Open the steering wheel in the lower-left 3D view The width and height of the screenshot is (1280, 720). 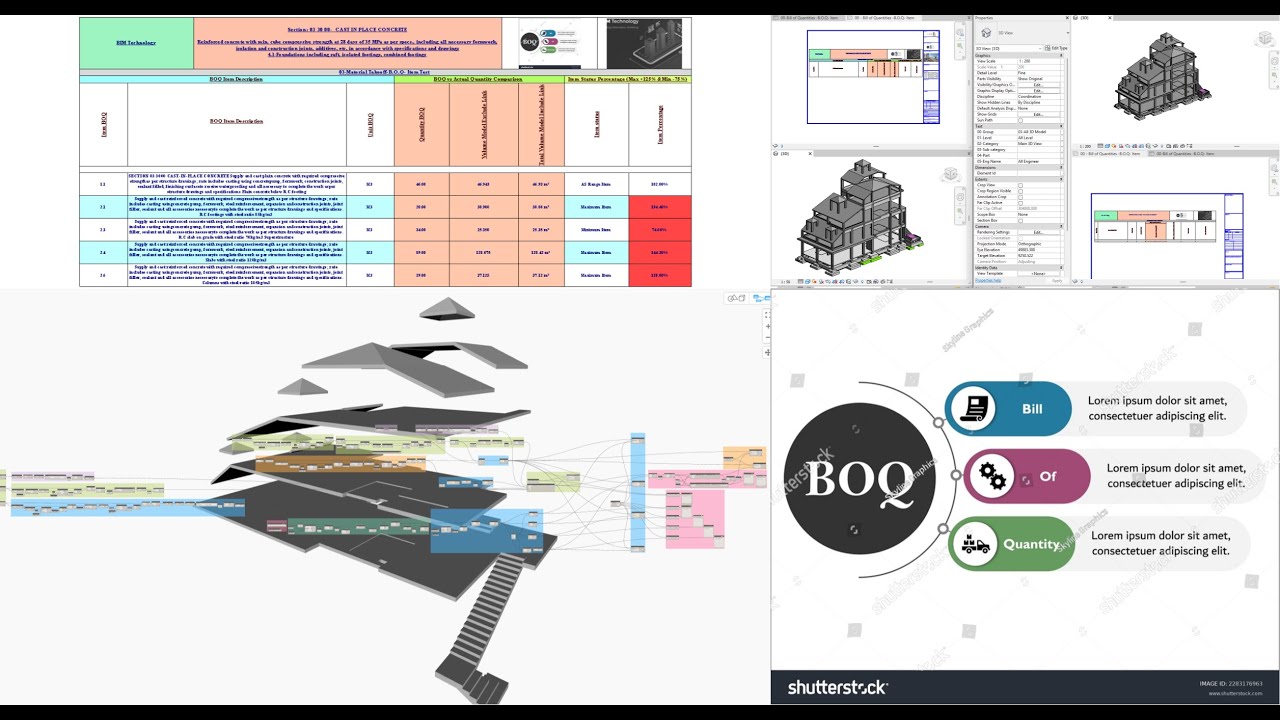point(960,197)
